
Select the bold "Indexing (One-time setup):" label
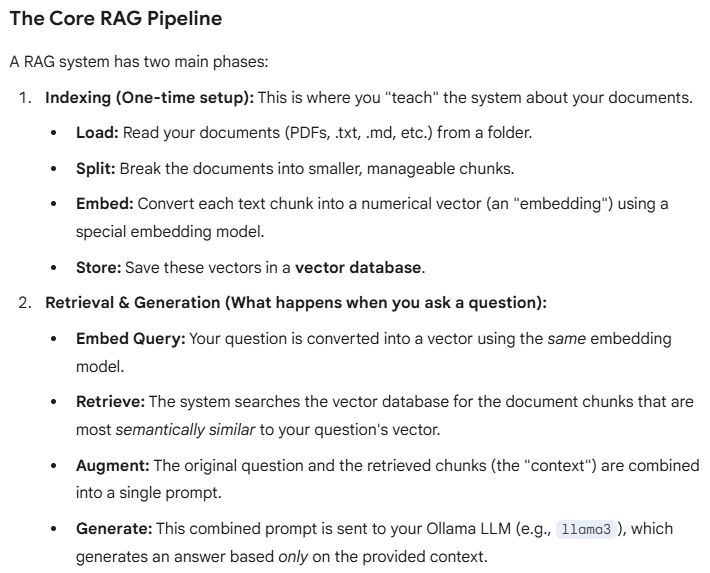click(x=150, y=99)
